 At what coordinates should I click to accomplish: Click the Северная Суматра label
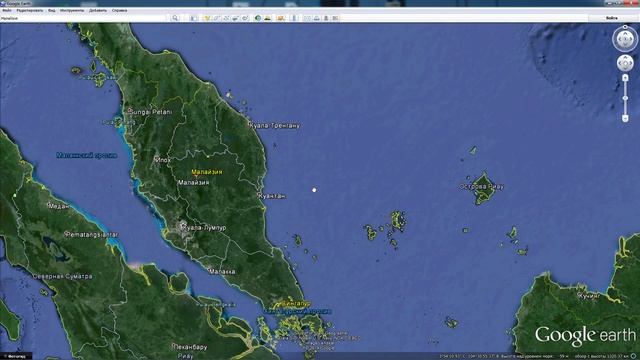pyautogui.click(x=62, y=276)
